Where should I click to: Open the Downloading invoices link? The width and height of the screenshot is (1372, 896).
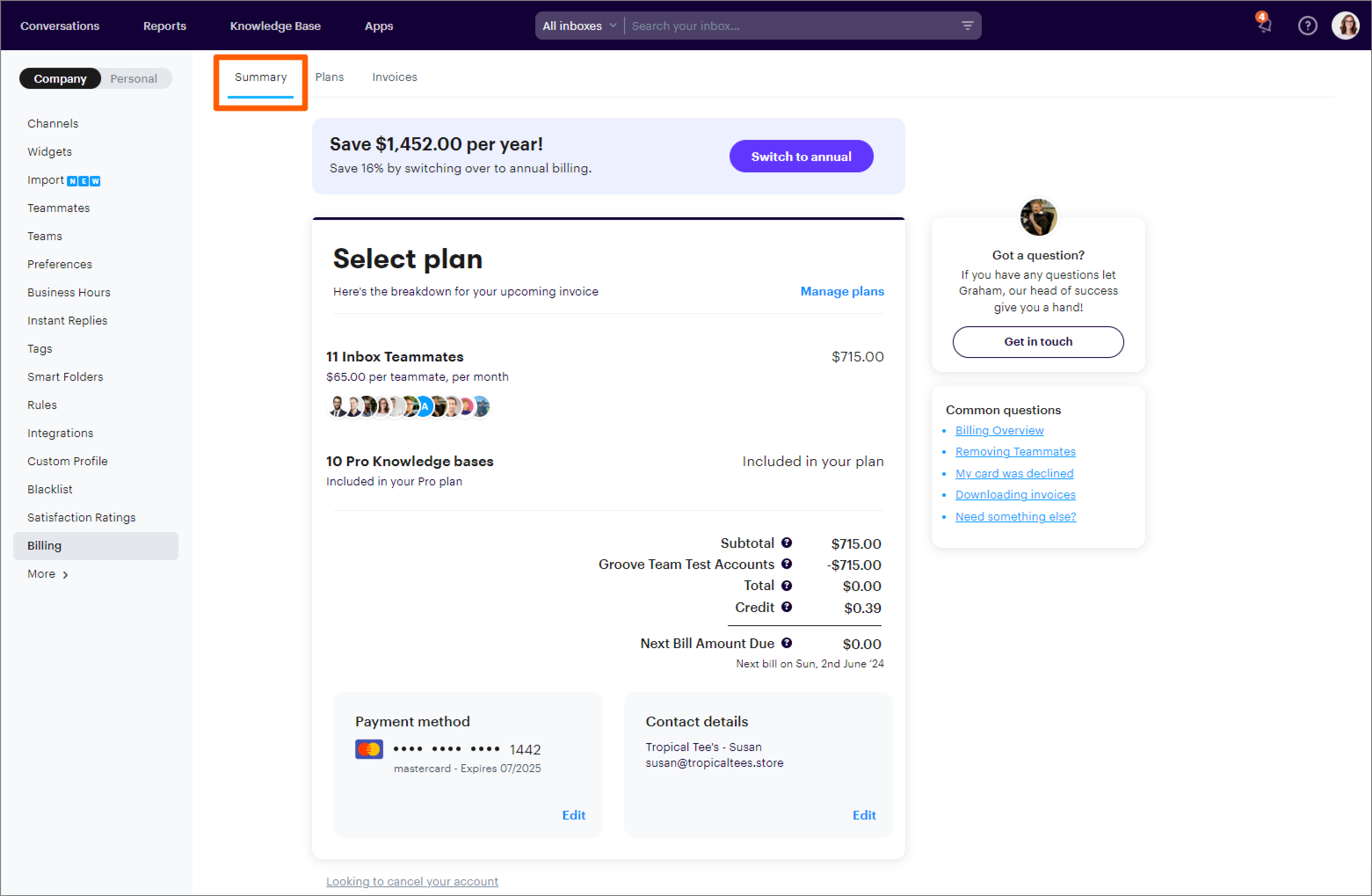[1015, 494]
